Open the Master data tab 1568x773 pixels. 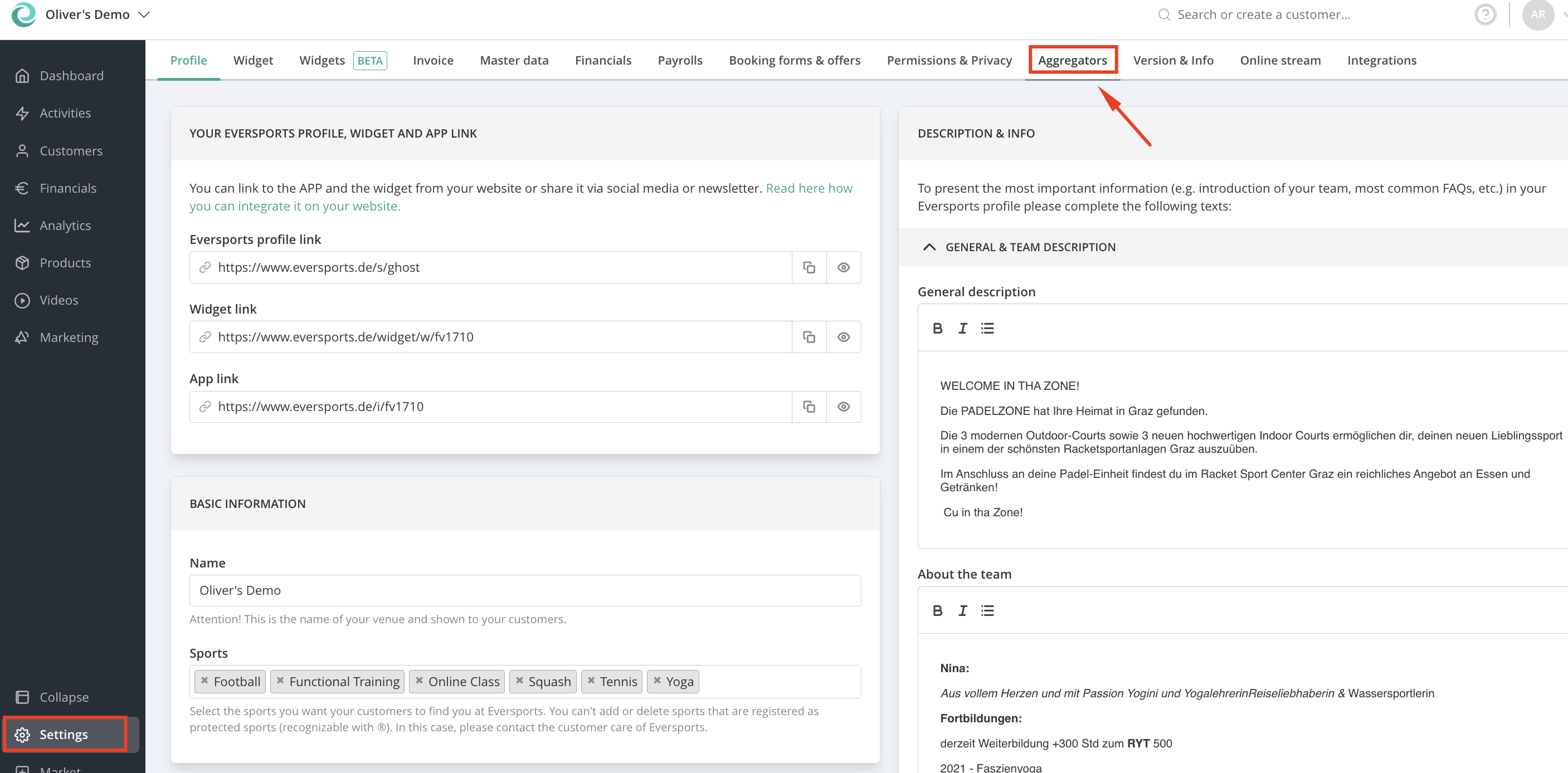[x=514, y=60]
